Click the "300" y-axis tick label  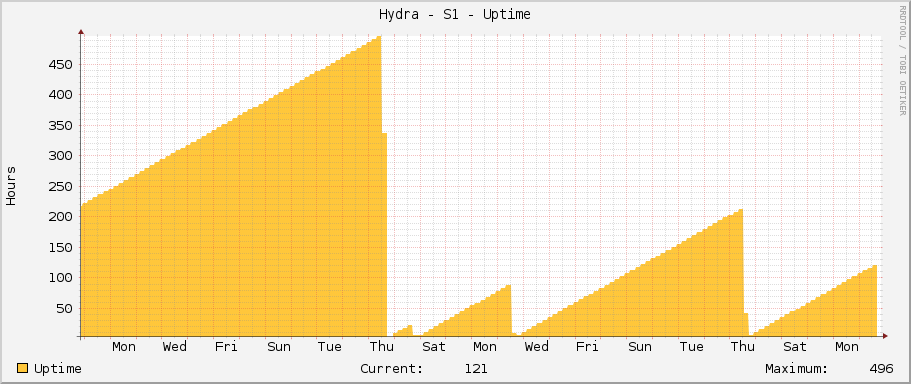pyautogui.click(x=60, y=156)
